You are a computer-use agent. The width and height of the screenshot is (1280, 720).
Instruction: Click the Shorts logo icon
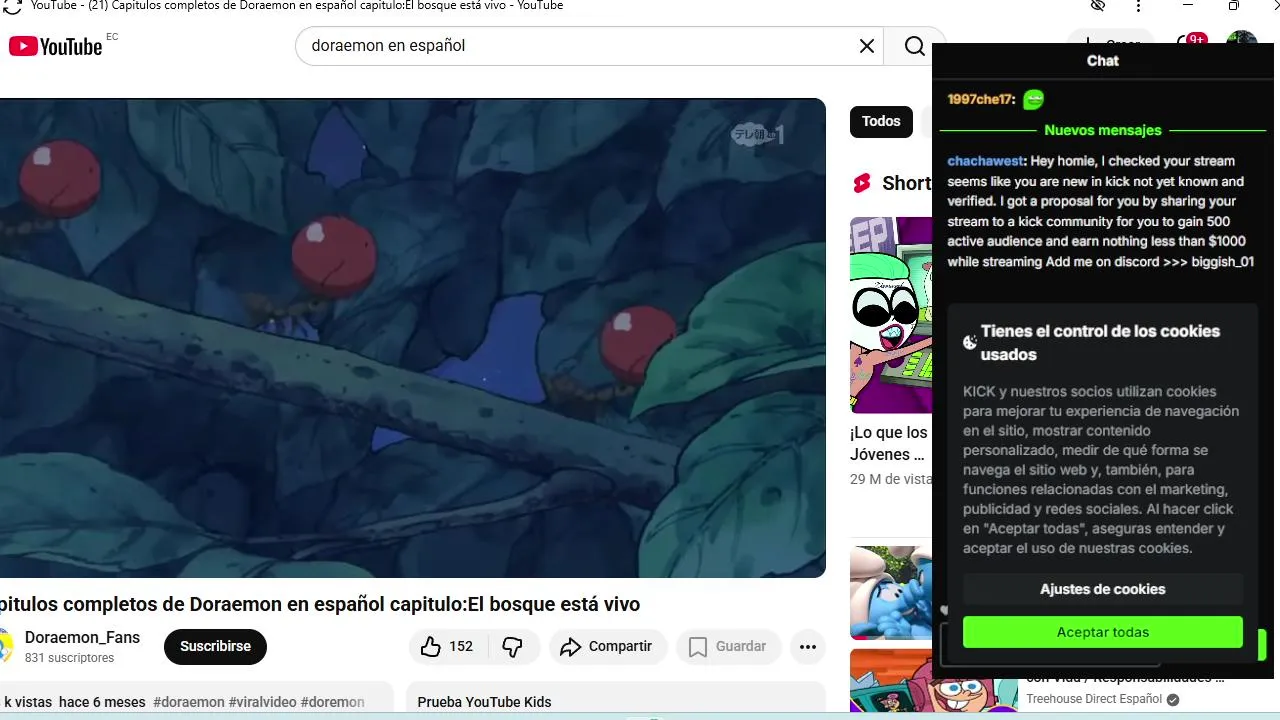tap(862, 183)
